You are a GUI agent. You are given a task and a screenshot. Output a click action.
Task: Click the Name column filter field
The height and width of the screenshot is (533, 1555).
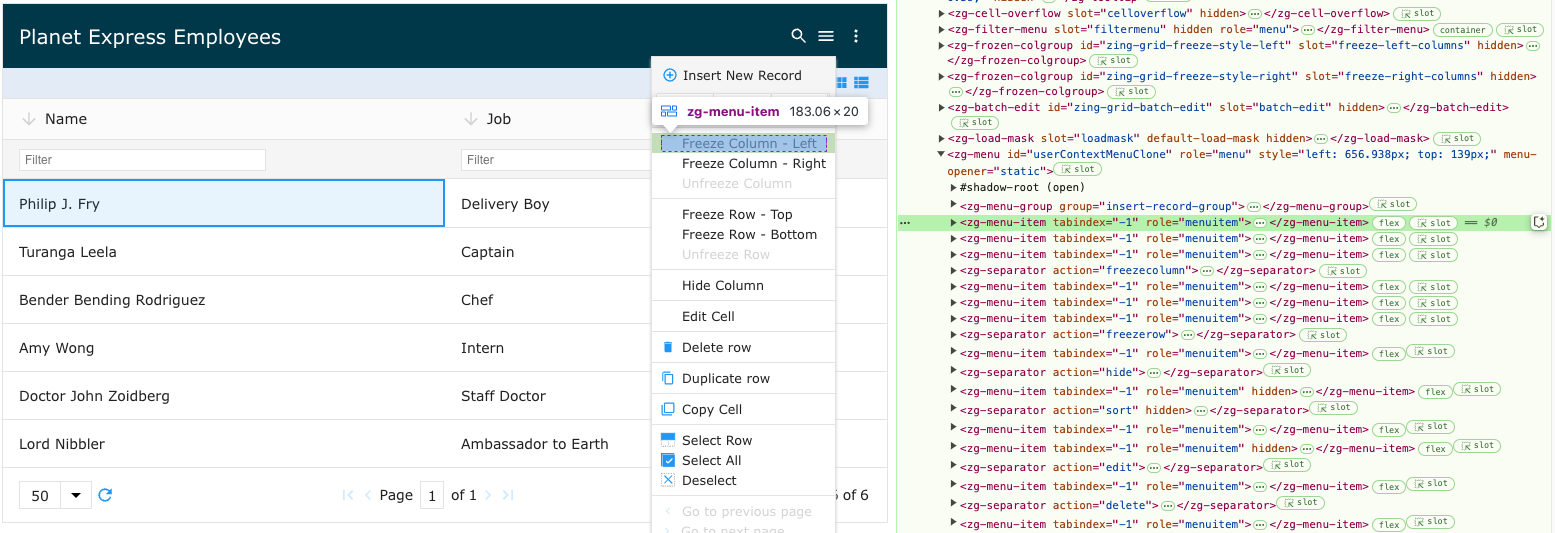point(142,160)
